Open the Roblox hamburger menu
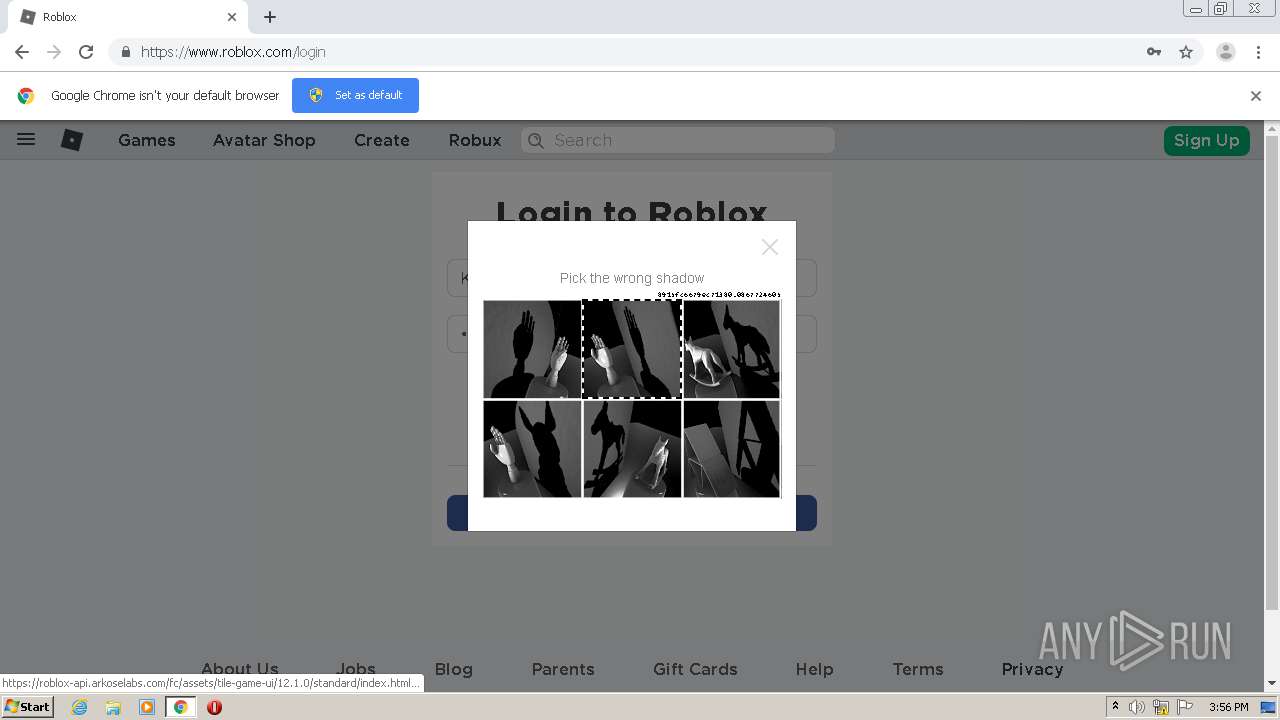Image resolution: width=1280 pixels, height=720 pixels. click(26, 140)
